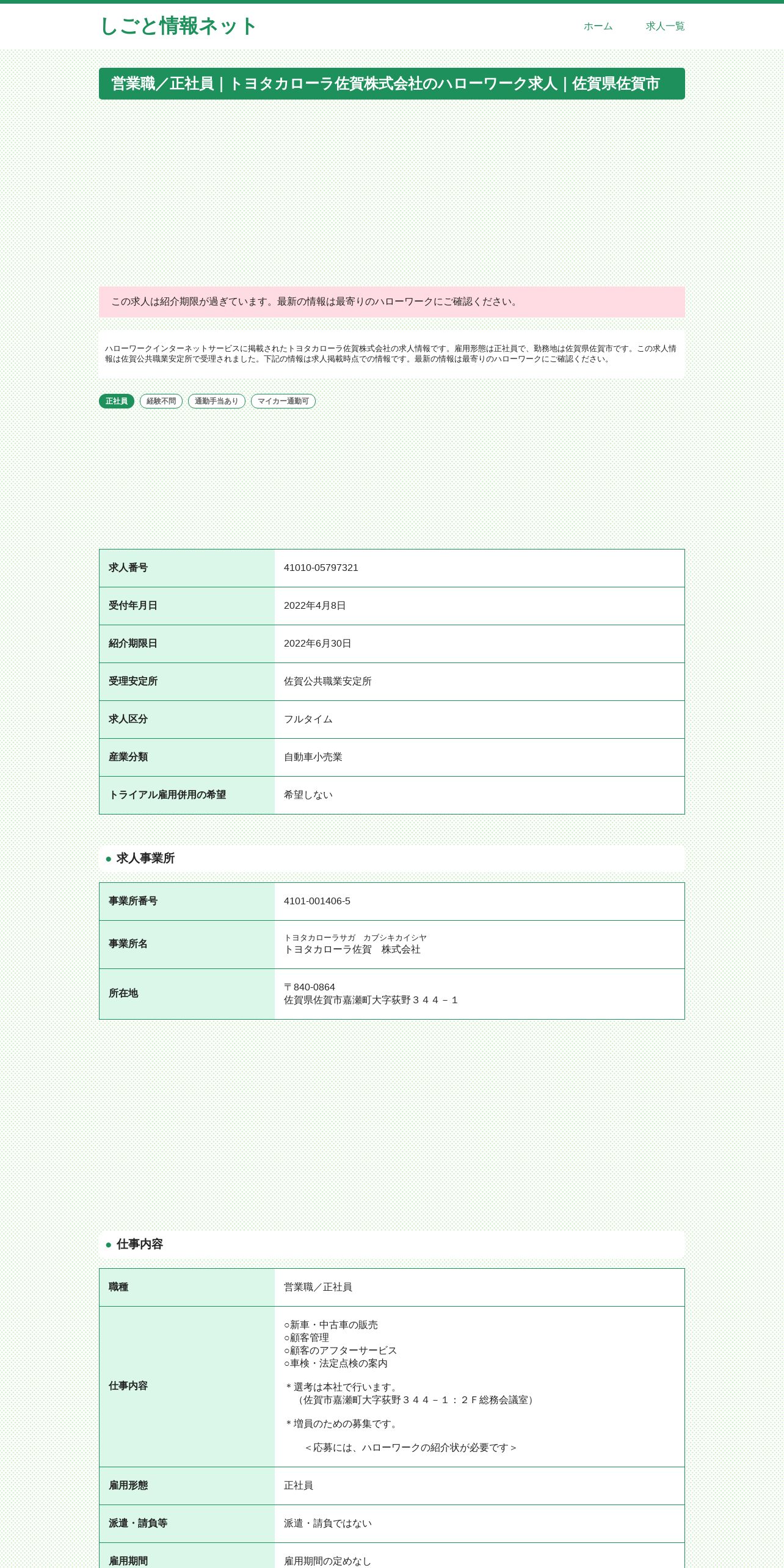Screen dimensions: 784x1568
Task: Select 希望しない value
Action: click(308, 795)
